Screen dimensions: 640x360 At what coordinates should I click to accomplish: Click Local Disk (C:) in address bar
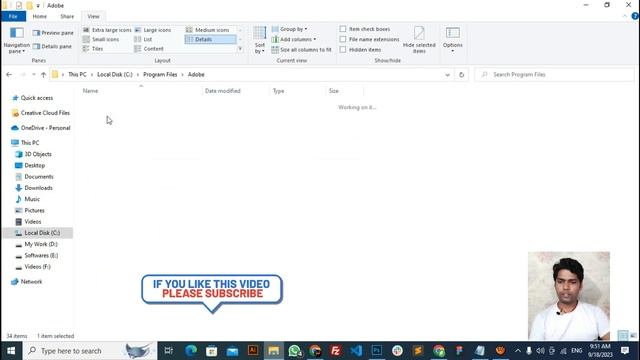[x=115, y=75]
